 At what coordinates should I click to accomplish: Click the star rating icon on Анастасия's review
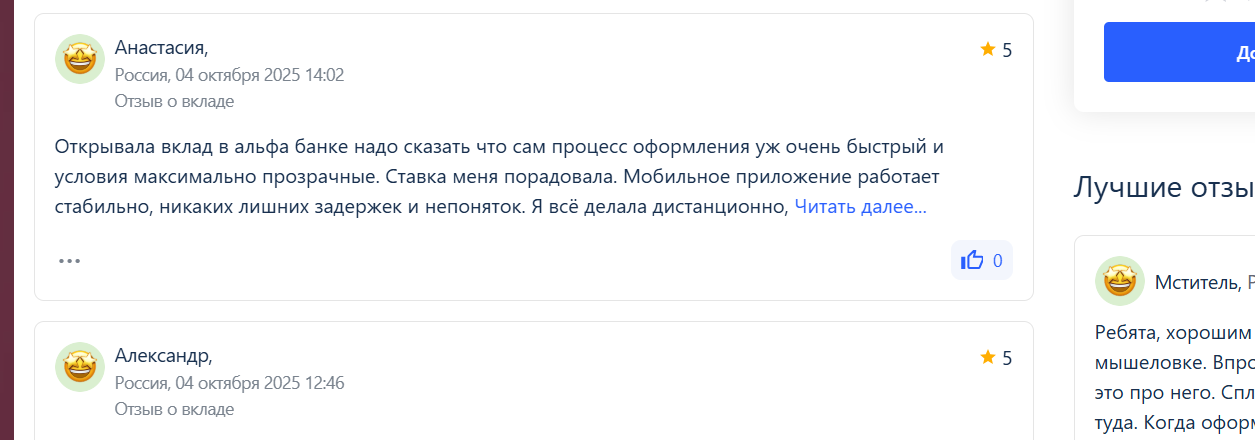[x=988, y=49]
